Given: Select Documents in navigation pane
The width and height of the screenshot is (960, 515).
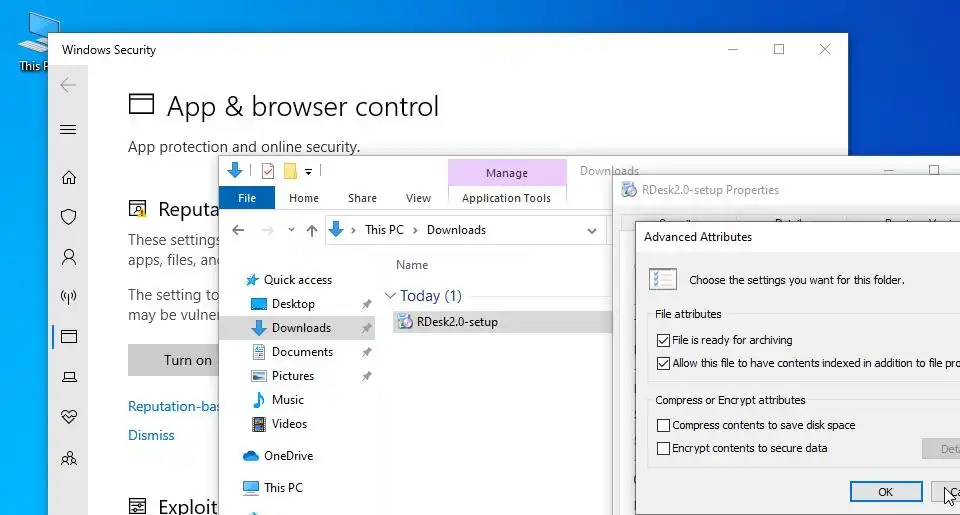Looking at the screenshot, I should tap(302, 351).
